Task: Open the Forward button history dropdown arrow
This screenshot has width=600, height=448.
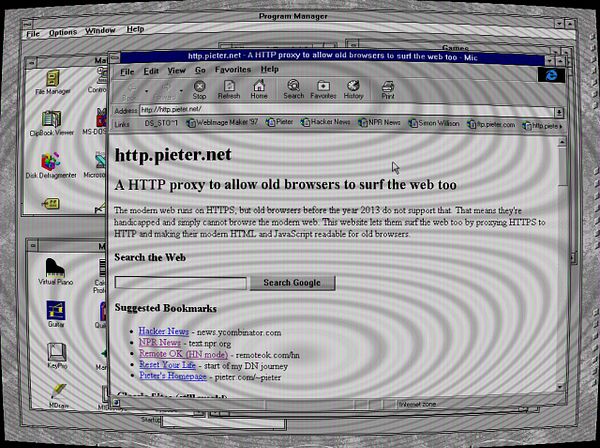Action: coord(181,92)
